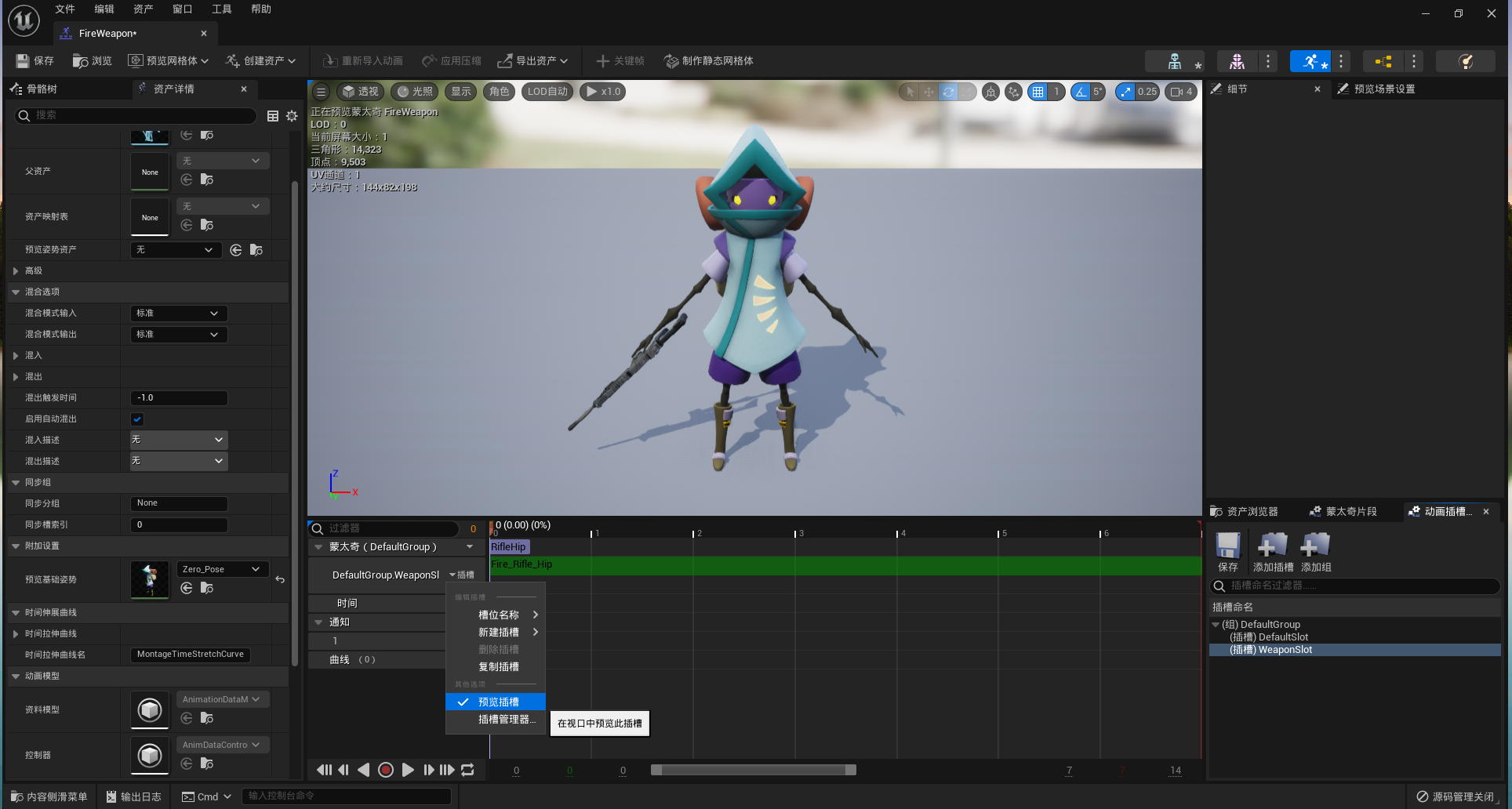Viewport: 1512px width, 809px height.
Task: Jump to timeline start button
Action: 323,770
